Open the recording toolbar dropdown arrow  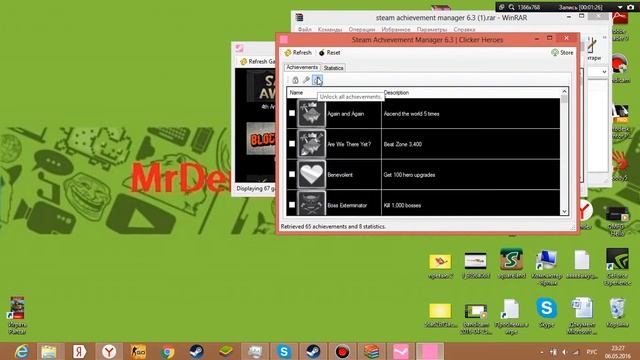620,7
